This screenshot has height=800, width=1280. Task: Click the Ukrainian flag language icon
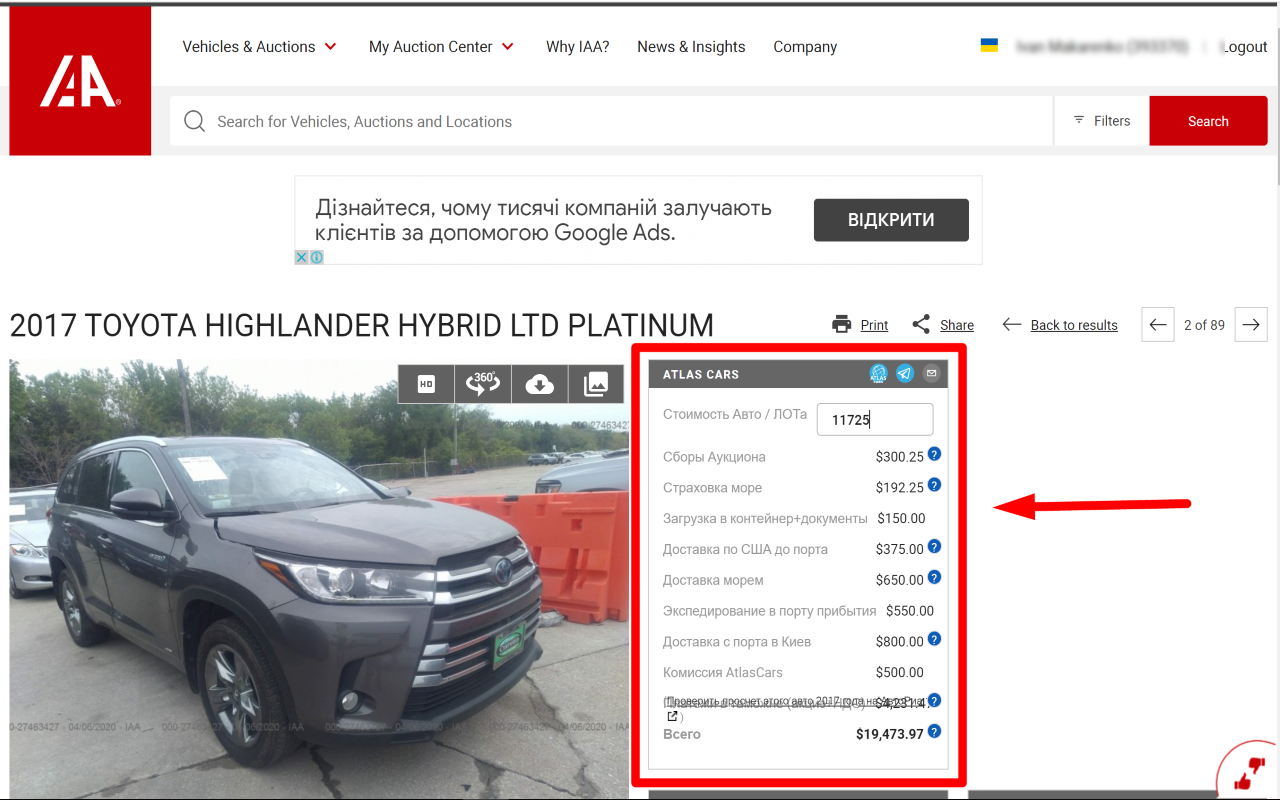989,45
